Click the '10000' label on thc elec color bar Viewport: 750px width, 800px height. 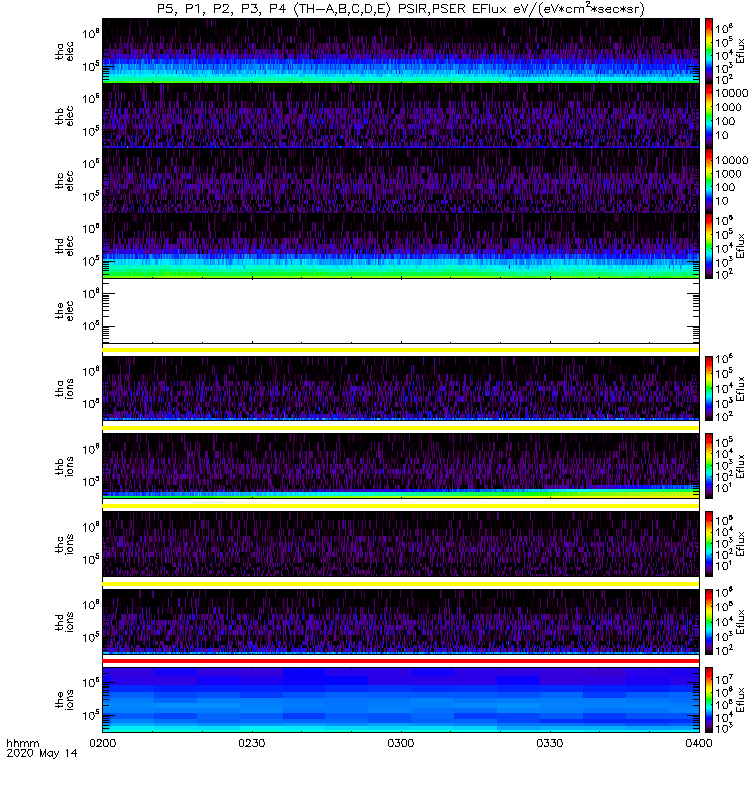tap(732, 160)
